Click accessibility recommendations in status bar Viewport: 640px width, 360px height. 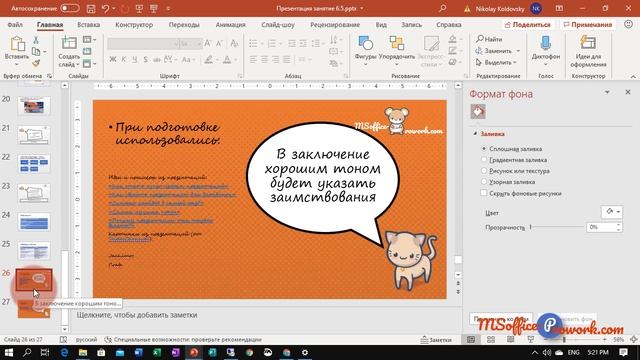(x=183, y=340)
